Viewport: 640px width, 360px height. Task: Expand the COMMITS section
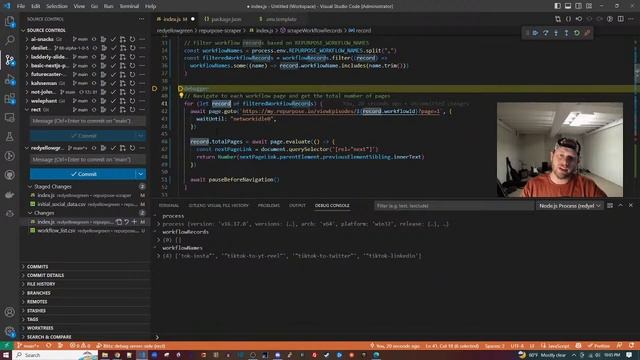tap(38, 267)
